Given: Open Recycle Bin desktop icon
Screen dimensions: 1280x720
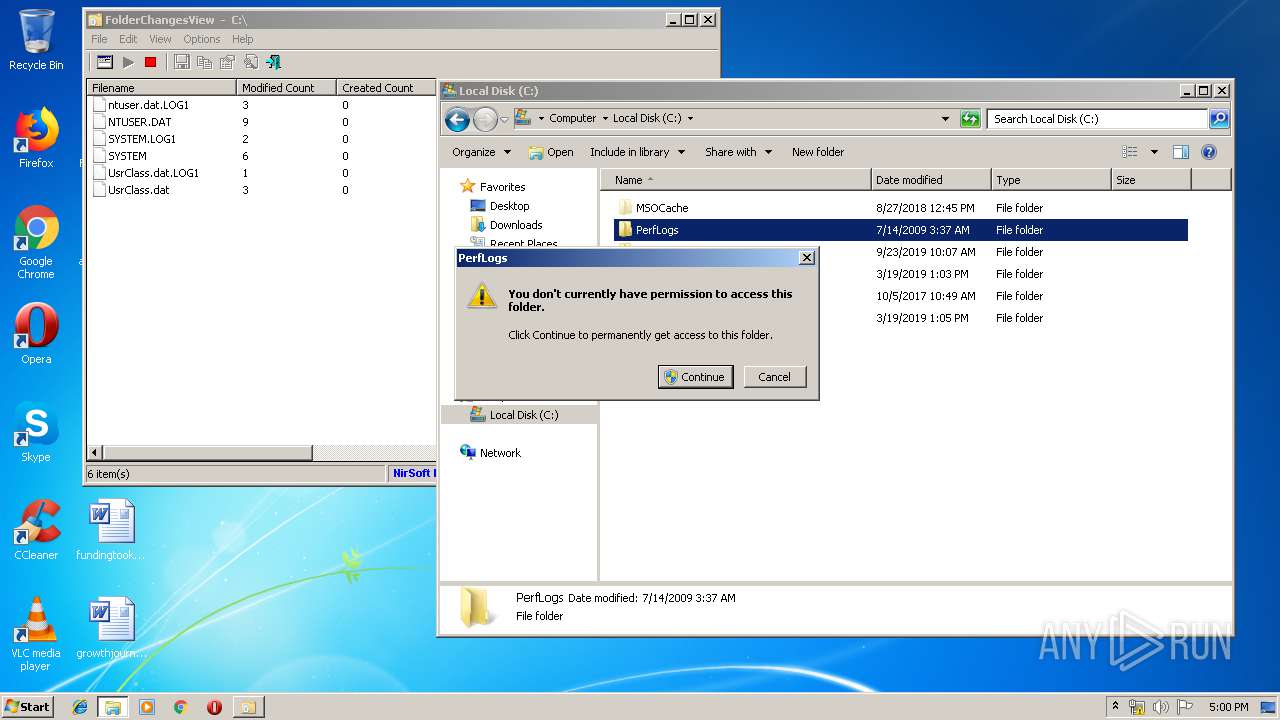Looking at the screenshot, I should coord(36,40).
